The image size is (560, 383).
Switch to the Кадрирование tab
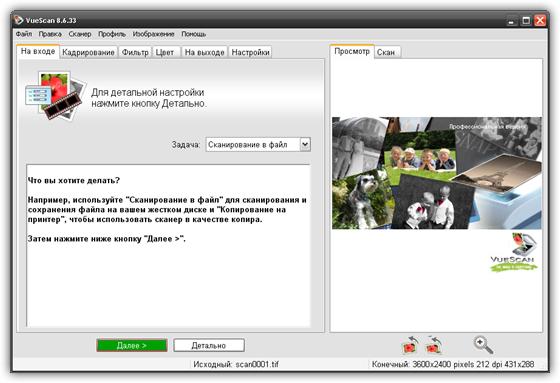click(88, 52)
